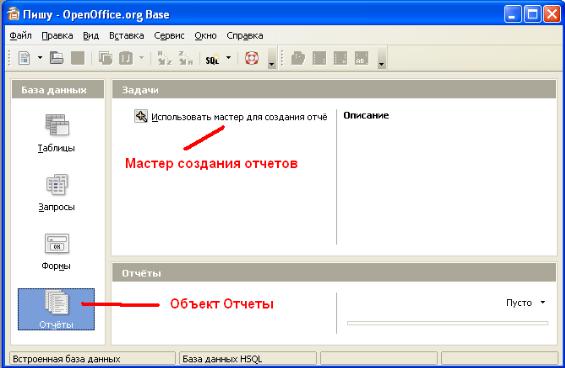
Task: Click the Open database object icon in second toolbar
Action: click(x=298, y=58)
